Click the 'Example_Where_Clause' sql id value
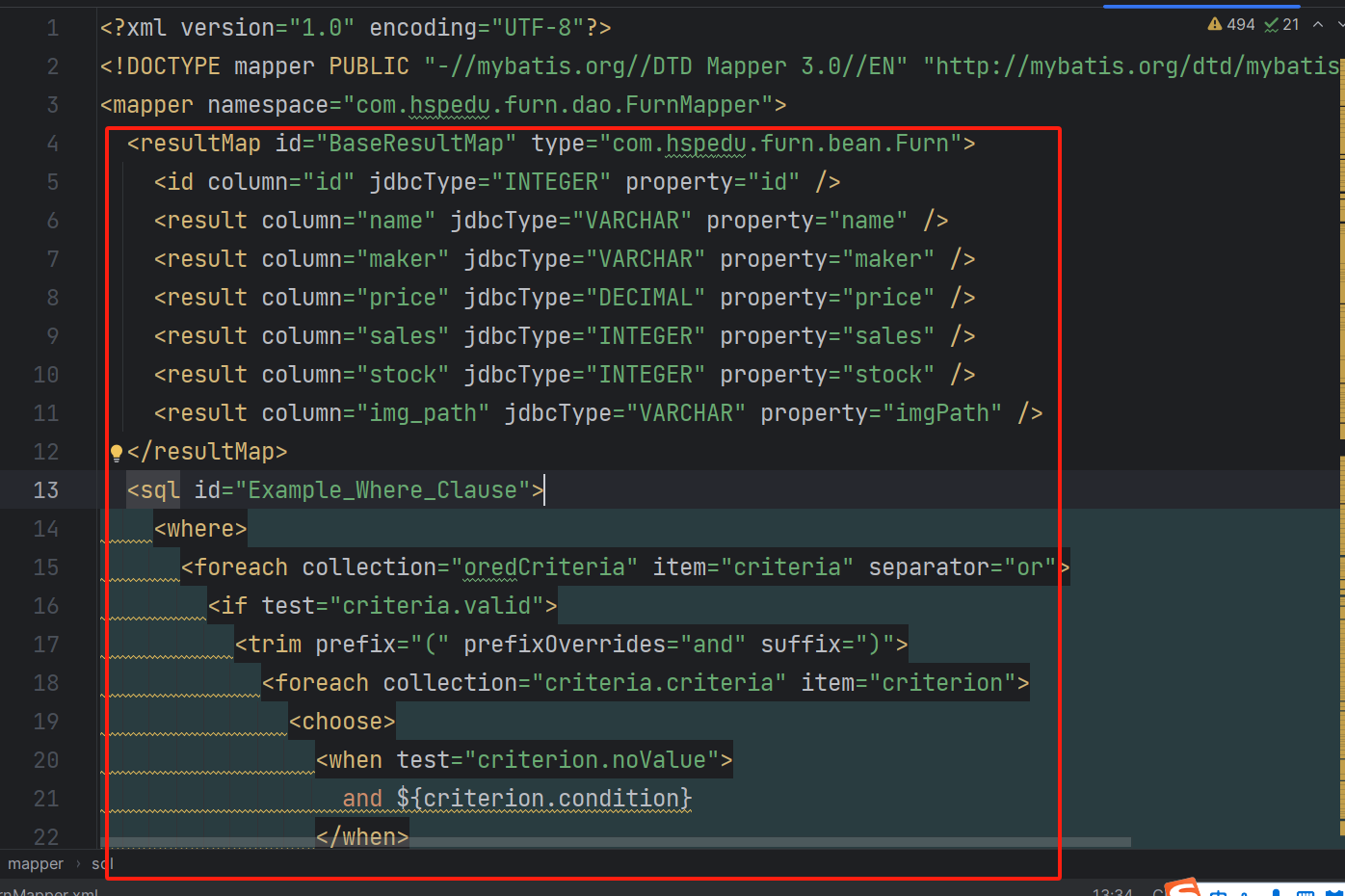 (382, 490)
